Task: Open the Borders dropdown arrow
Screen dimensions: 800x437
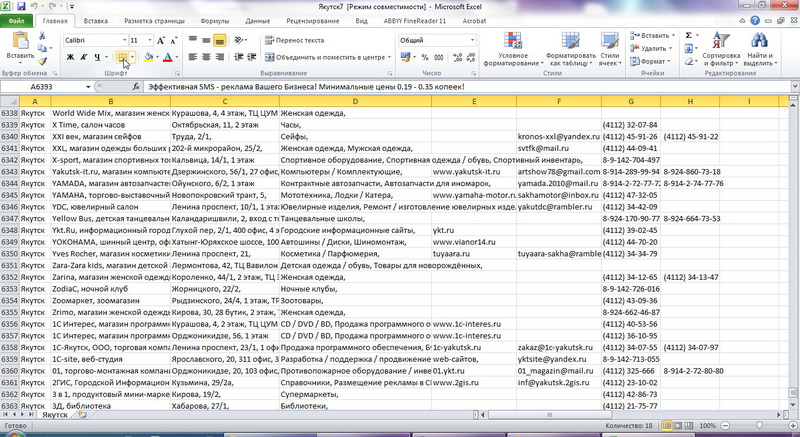Action: pos(133,57)
